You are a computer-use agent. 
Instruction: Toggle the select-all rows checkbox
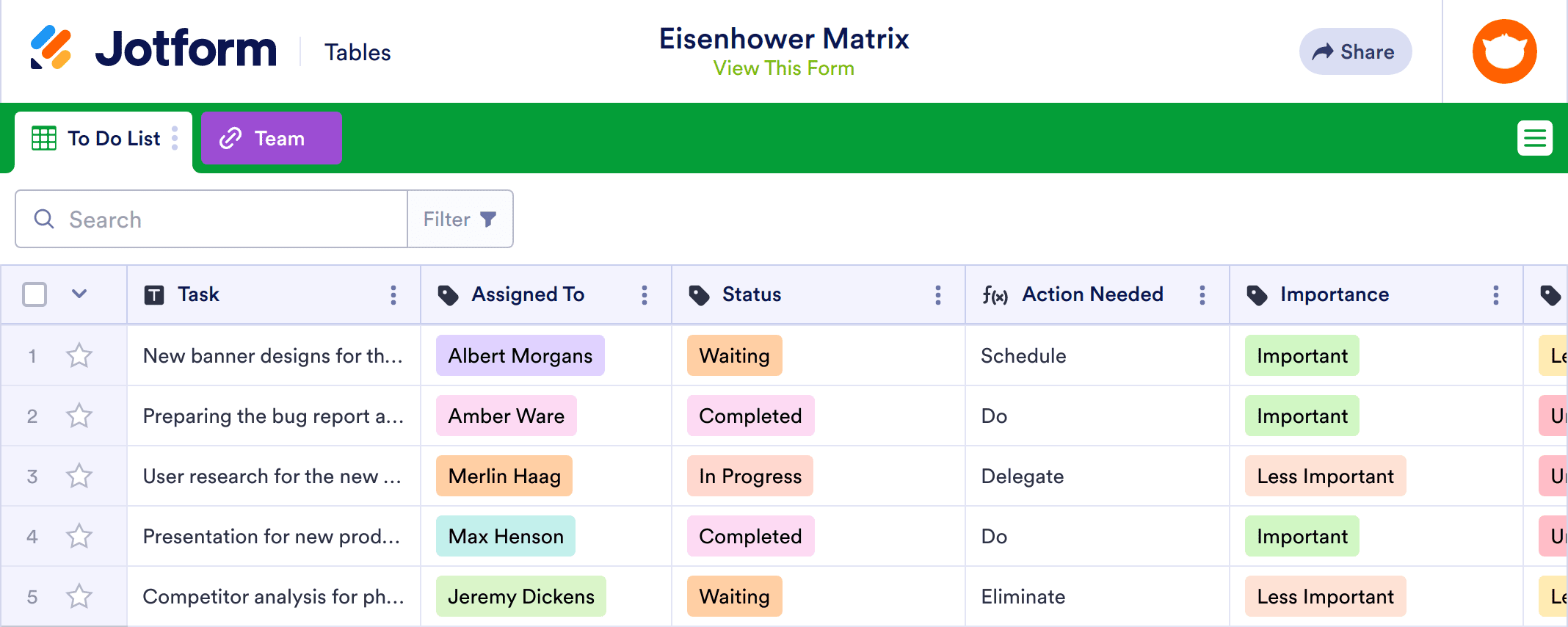coord(35,294)
